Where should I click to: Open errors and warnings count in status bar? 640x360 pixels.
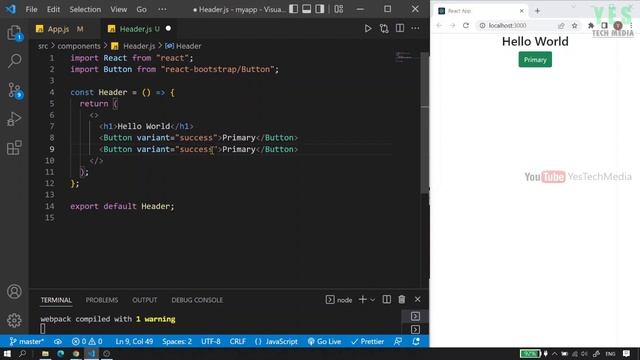click(87, 342)
